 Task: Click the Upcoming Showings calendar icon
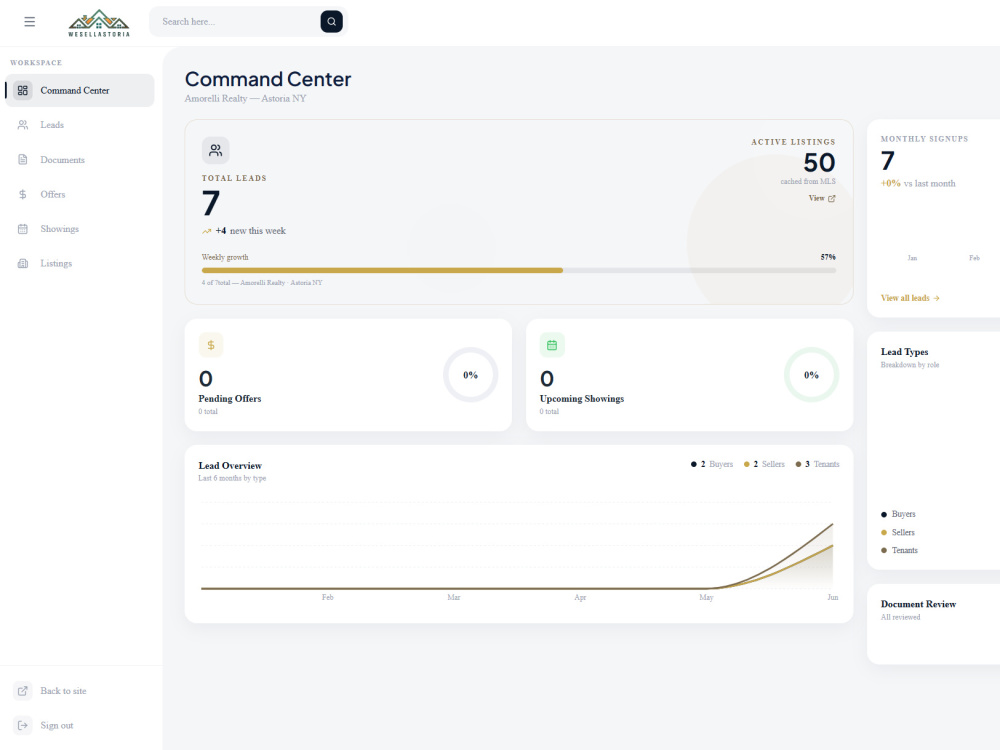(552, 345)
